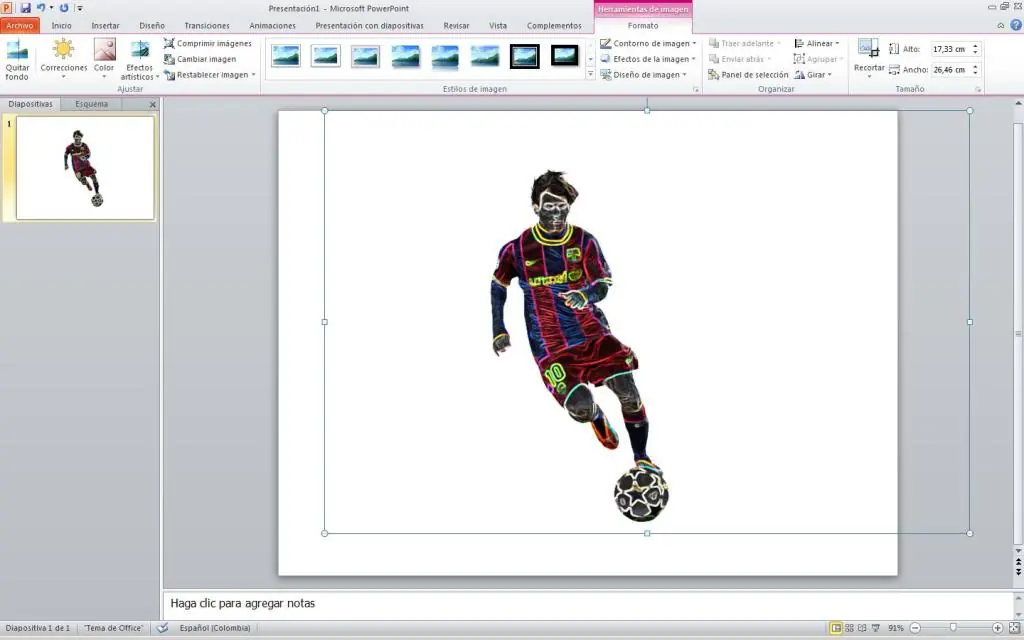Open Efectos de la imagen dropdown
The image size is (1024, 640).
(x=648, y=59)
